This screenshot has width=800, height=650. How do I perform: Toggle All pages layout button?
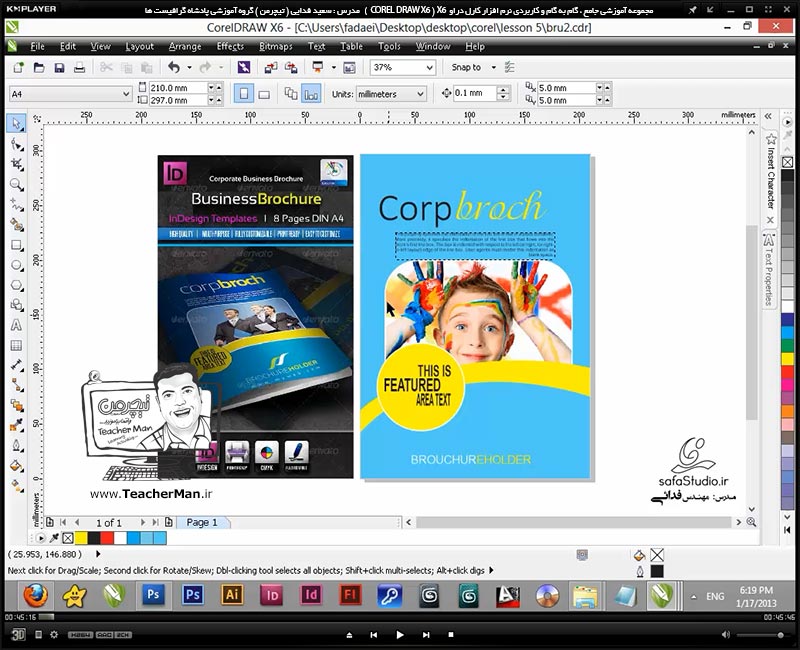point(291,94)
